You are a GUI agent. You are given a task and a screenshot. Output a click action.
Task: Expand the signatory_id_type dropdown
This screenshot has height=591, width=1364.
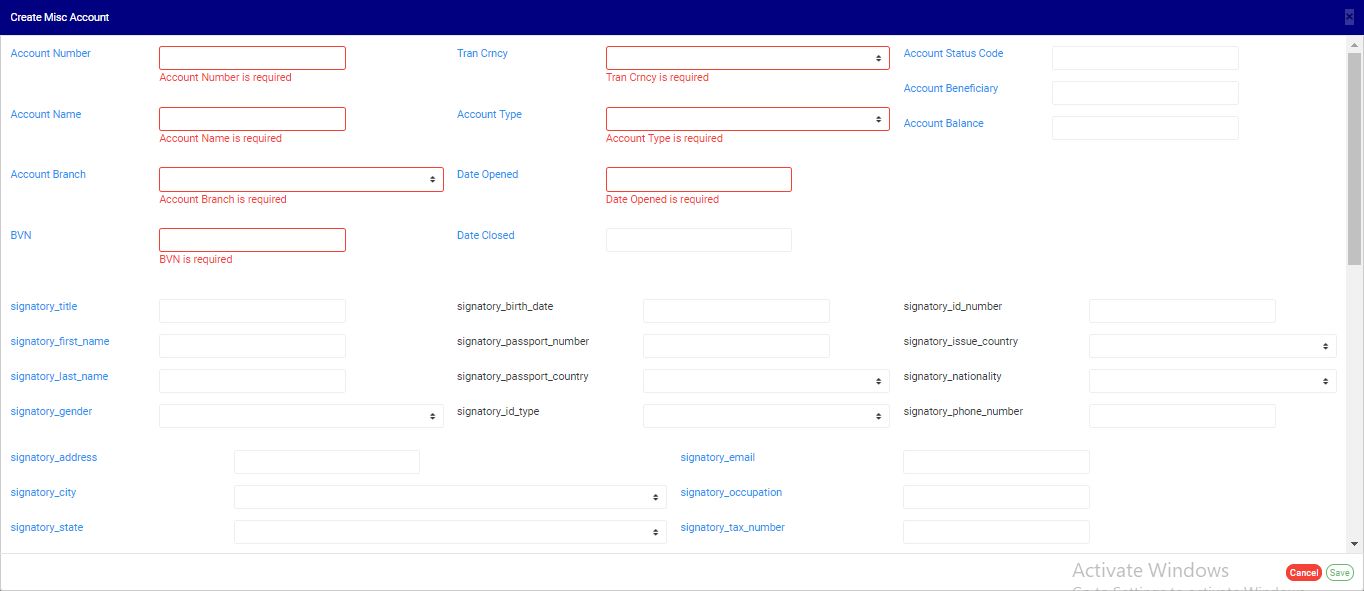[765, 416]
